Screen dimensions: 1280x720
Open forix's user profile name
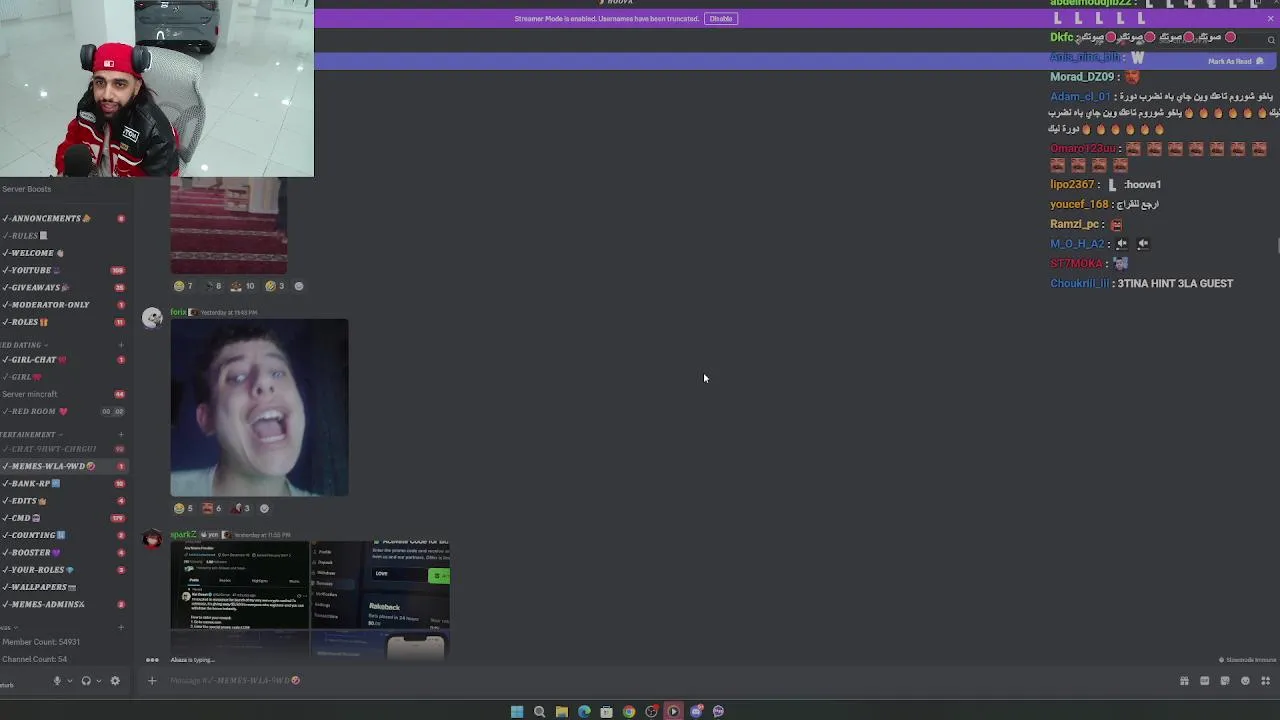click(178, 312)
